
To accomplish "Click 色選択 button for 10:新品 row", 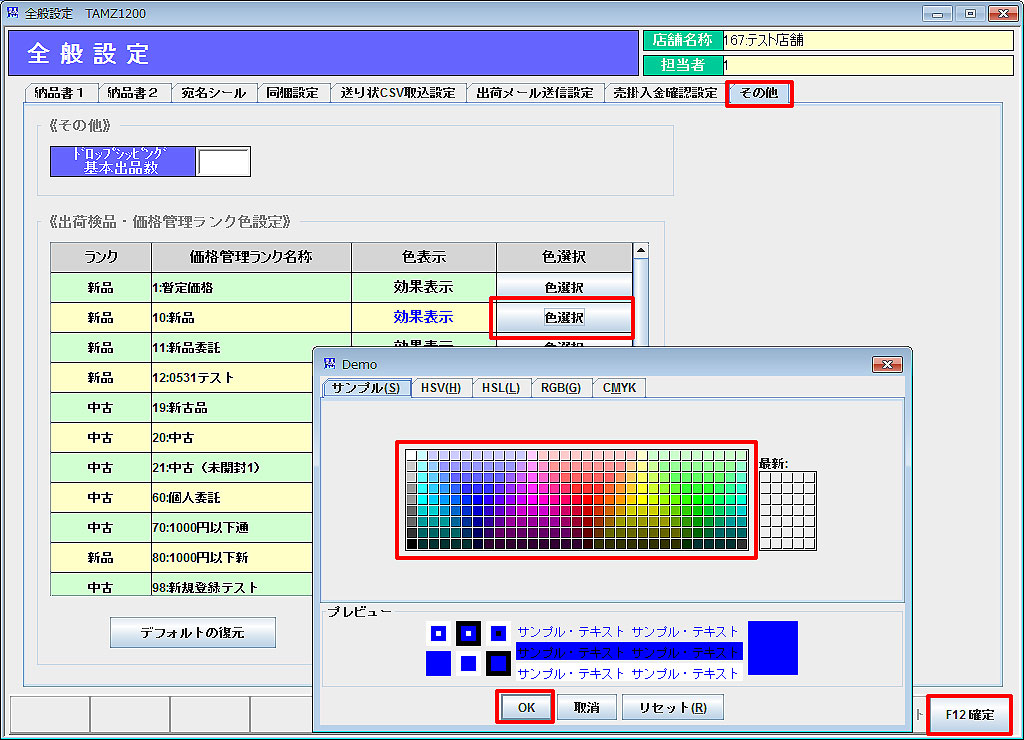I will (564, 318).
